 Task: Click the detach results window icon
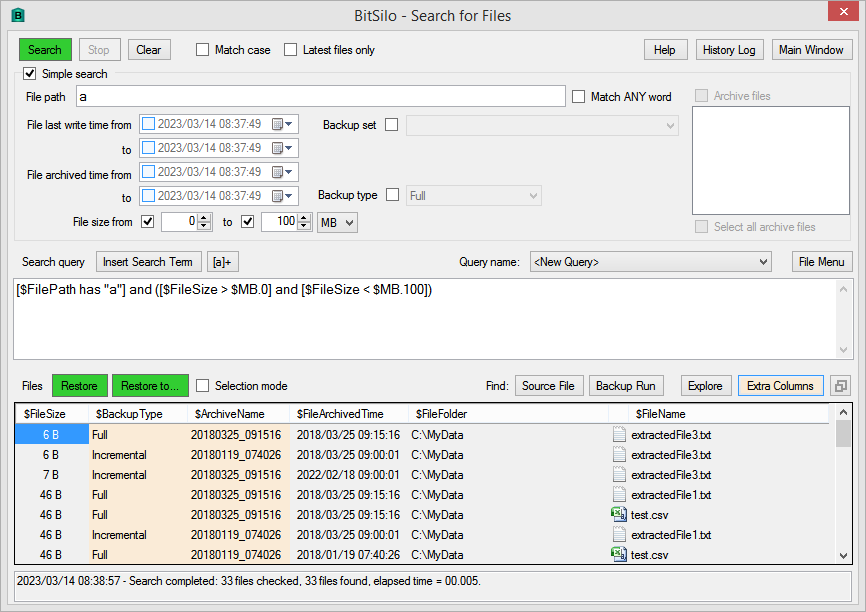(841, 386)
